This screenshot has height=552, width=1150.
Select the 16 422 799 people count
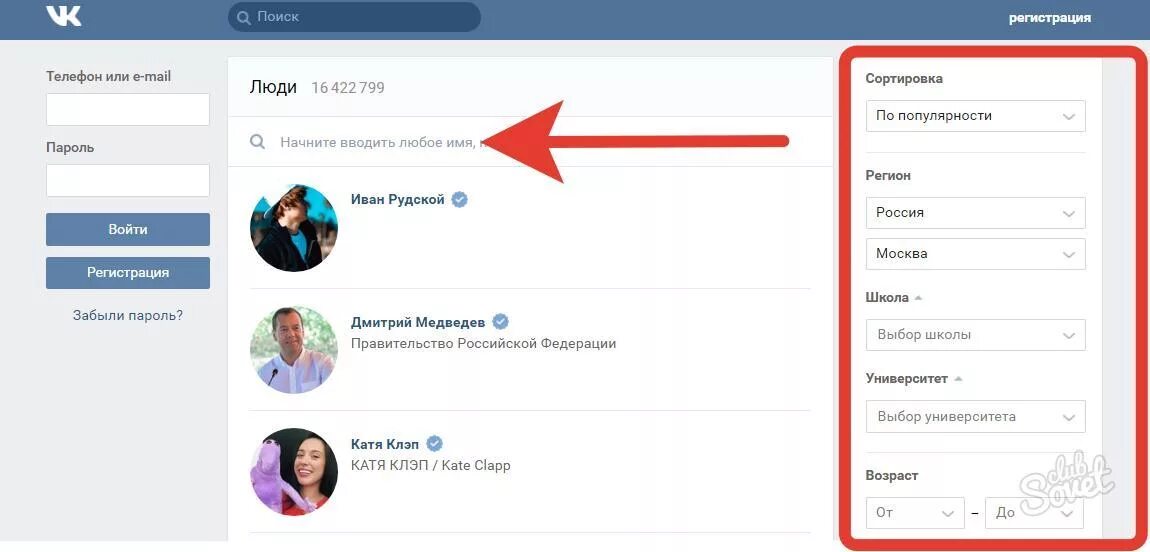click(348, 88)
